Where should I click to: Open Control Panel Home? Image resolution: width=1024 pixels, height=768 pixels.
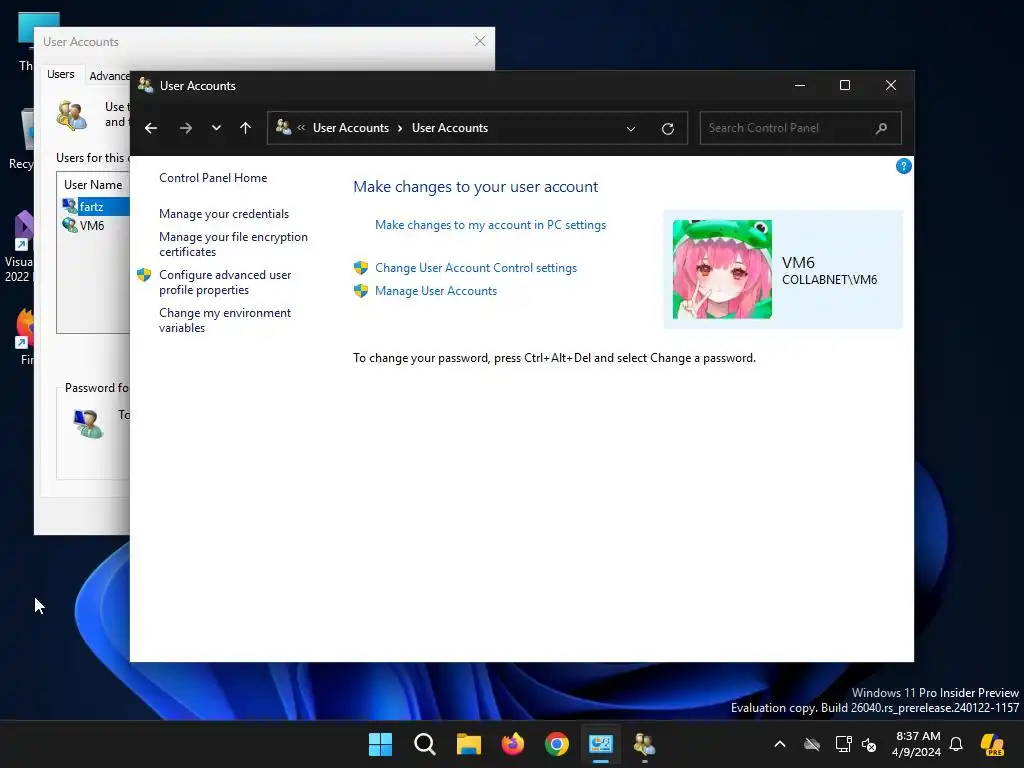(213, 178)
